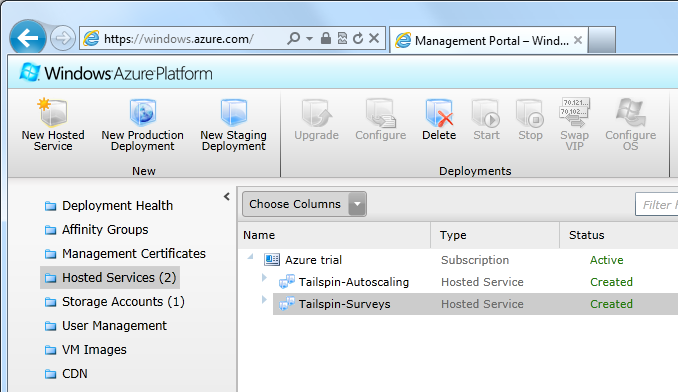
Task: Click the New Hosted Service icon
Action: (x=53, y=112)
